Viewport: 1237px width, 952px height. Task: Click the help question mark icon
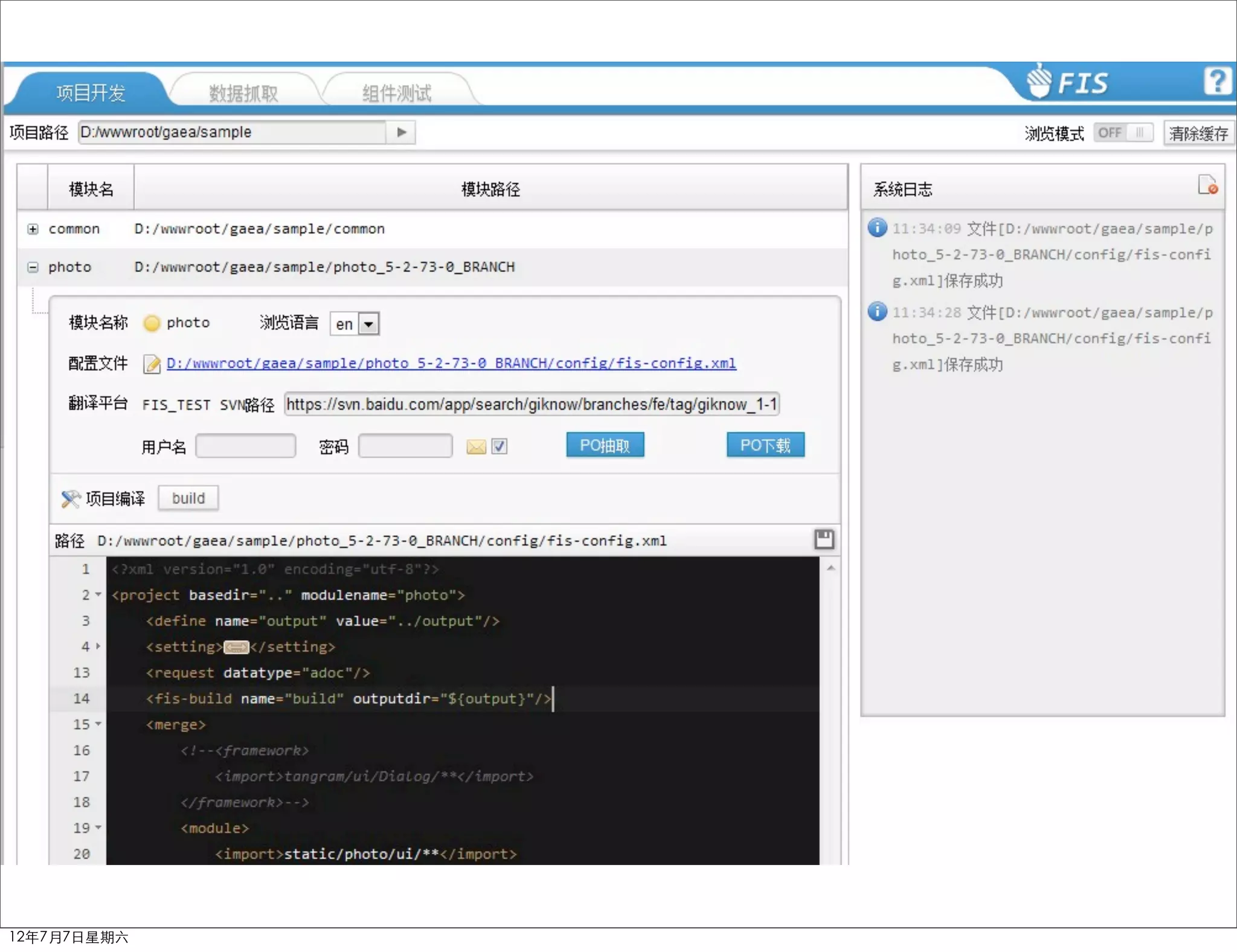[1217, 81]
